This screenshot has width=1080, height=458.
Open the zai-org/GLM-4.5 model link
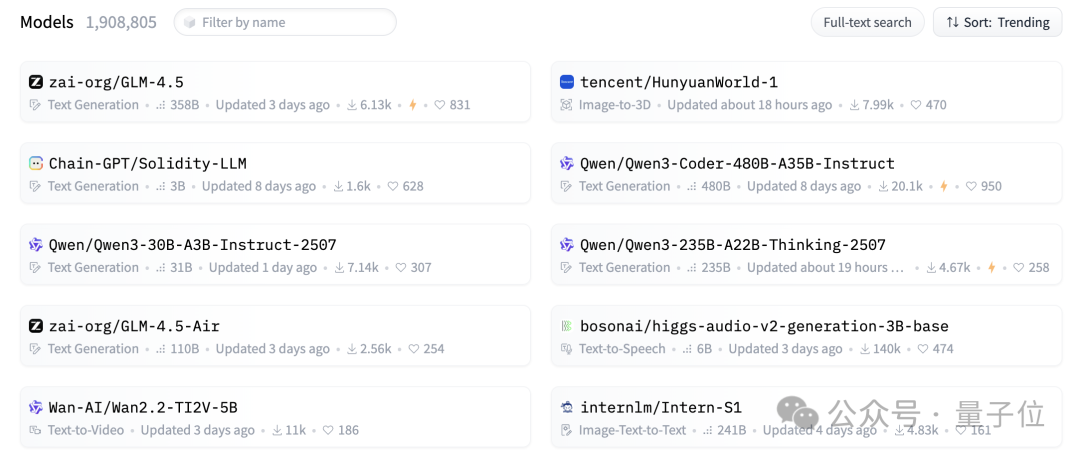pyautogui.click(x=116, y=83)
